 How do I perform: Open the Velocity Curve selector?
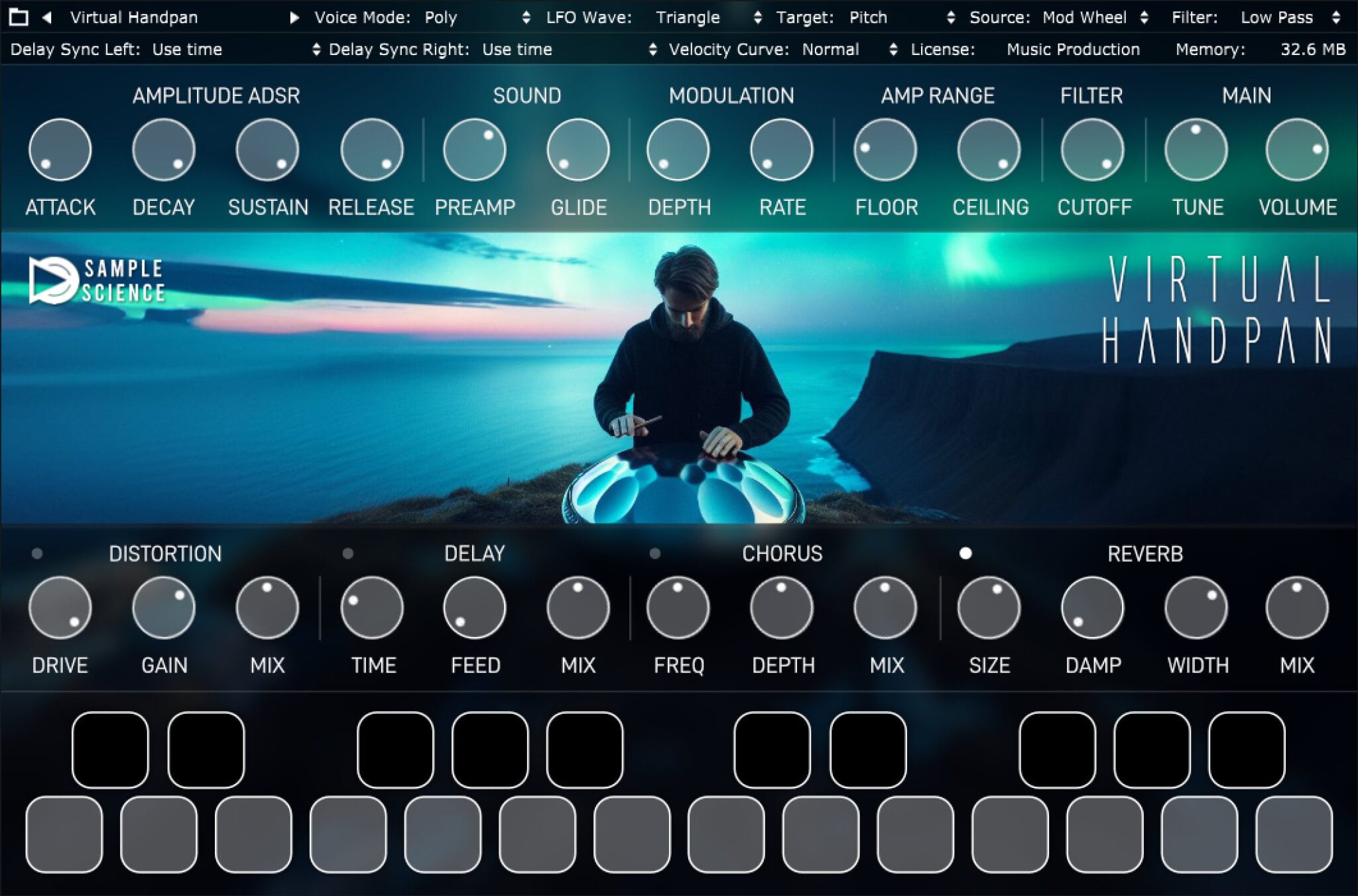pyautogui.click(x=831, y=49)
